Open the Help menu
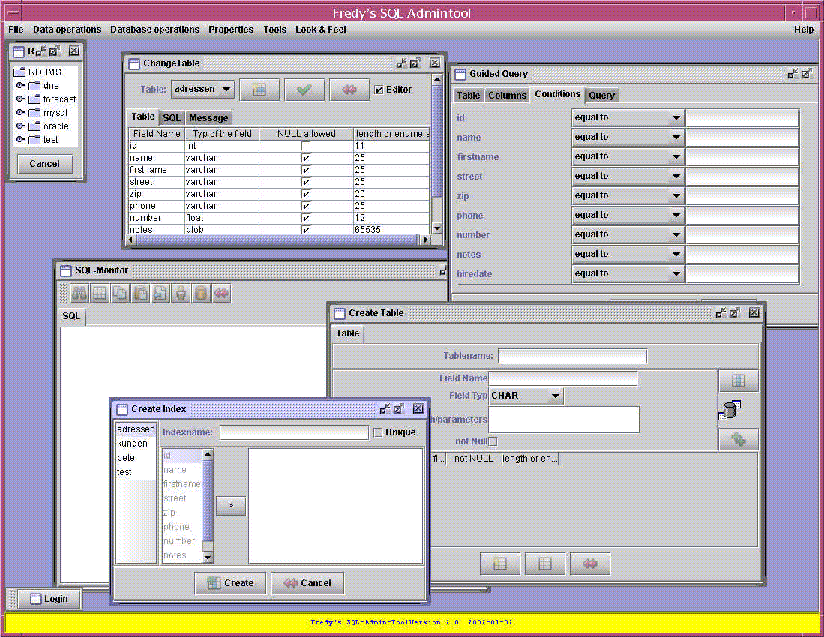 coord(804,29)
